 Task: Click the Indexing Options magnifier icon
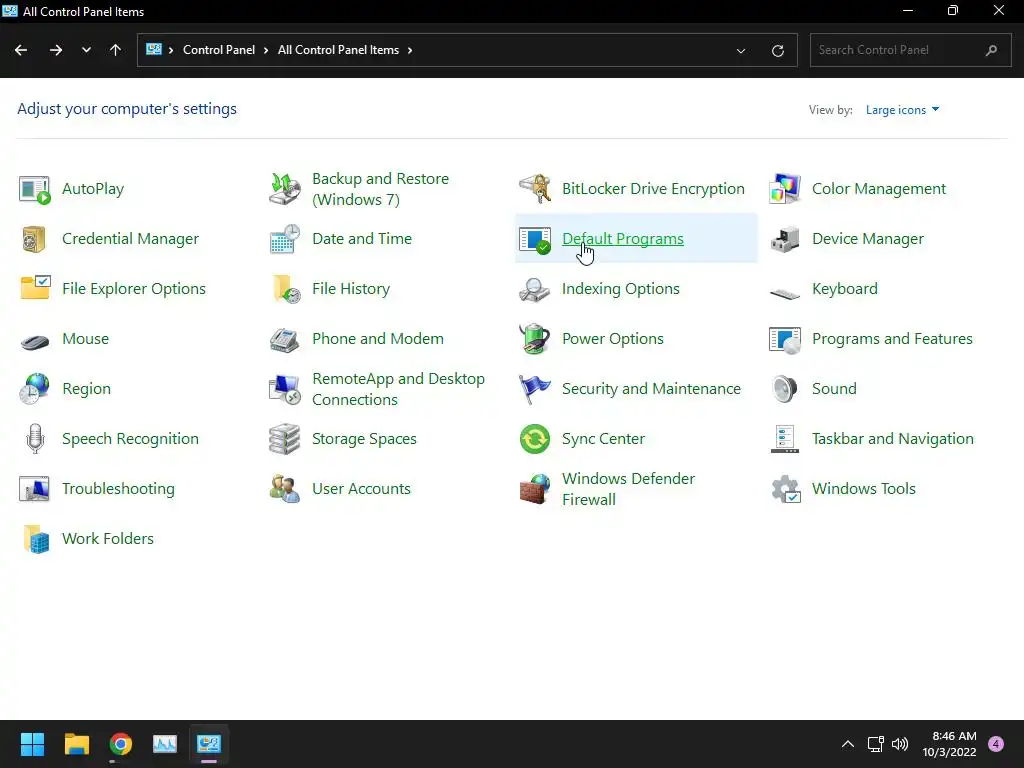tap(535, 289)
